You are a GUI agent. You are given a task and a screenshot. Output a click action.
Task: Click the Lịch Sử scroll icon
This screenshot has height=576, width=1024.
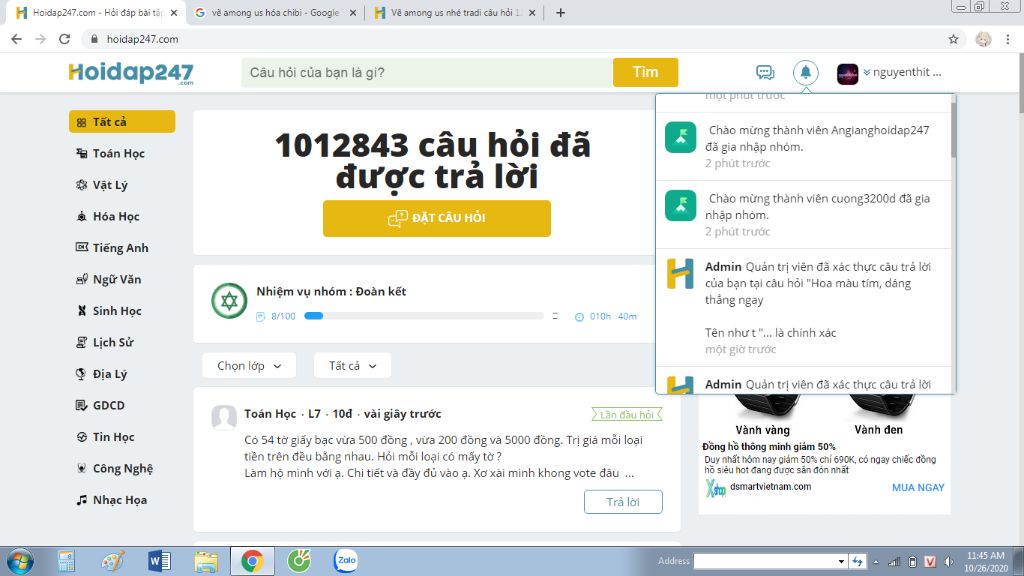coord(82,342)
